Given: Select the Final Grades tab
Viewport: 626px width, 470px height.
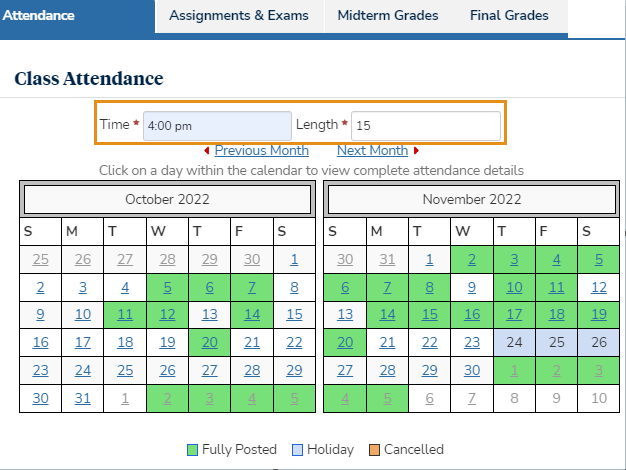Looking at the screenshot, I should (509, 16).
